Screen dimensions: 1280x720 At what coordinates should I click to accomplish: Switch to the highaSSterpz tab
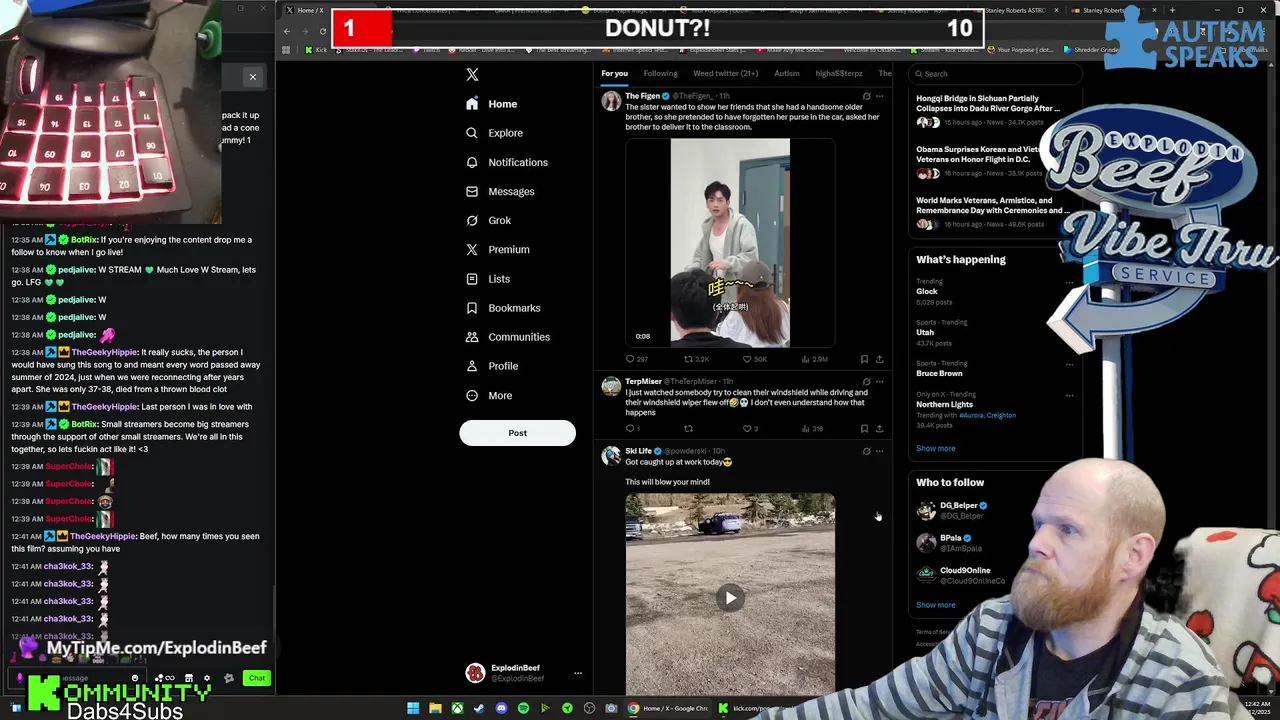[838, 73]
